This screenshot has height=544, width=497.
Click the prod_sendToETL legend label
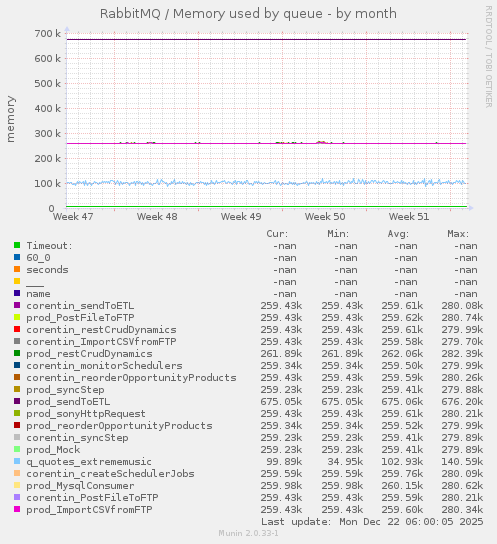tap(68, 401)
